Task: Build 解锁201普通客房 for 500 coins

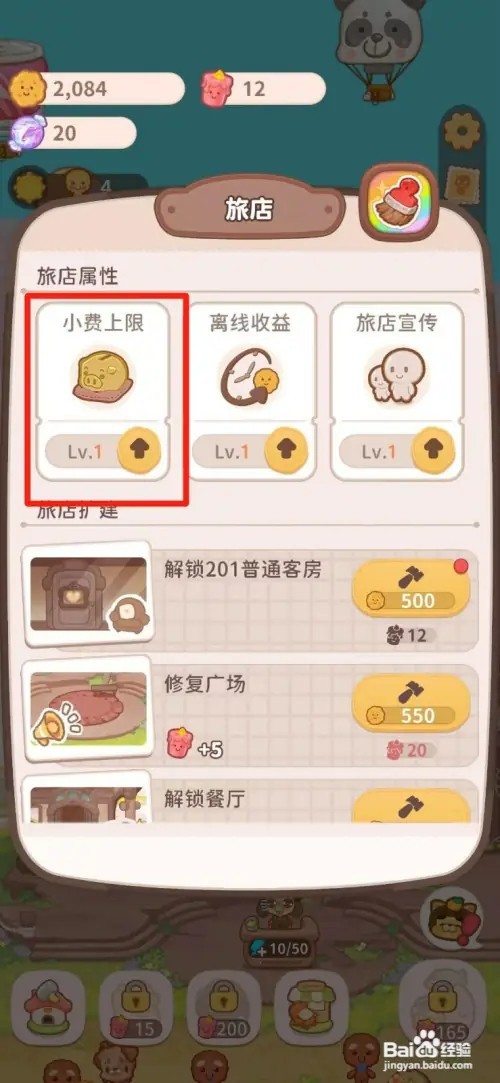Action: (411, 589)
